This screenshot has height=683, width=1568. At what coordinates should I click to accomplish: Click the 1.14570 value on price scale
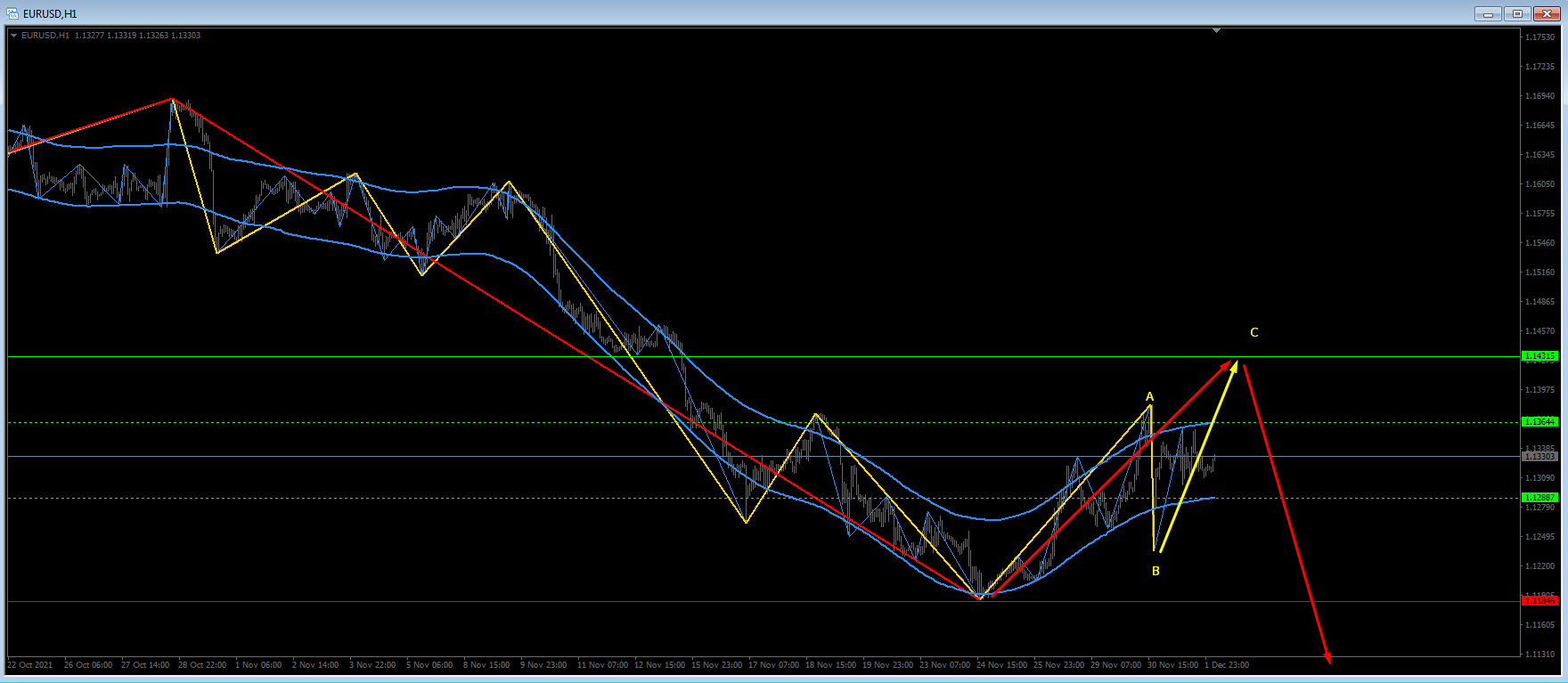click(1540, 331)
